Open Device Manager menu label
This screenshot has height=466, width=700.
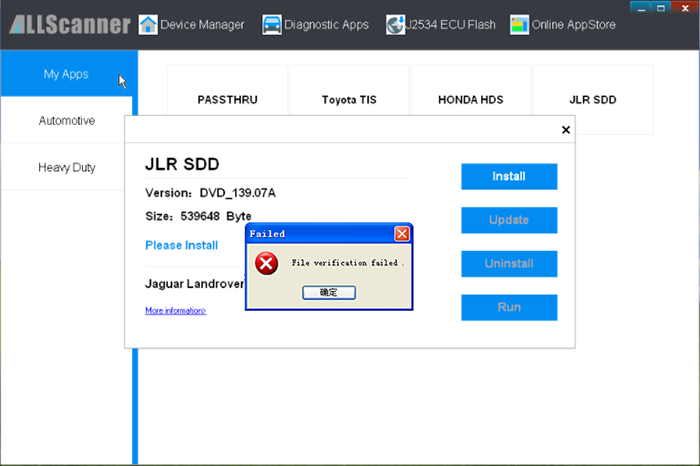202,25
